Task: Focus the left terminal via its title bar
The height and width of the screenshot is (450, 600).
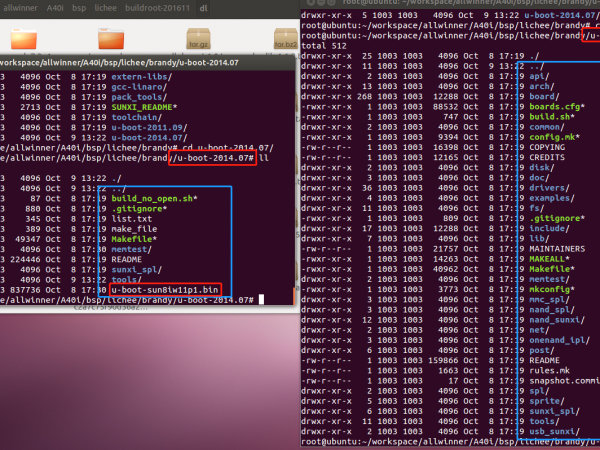Action: 150,62
